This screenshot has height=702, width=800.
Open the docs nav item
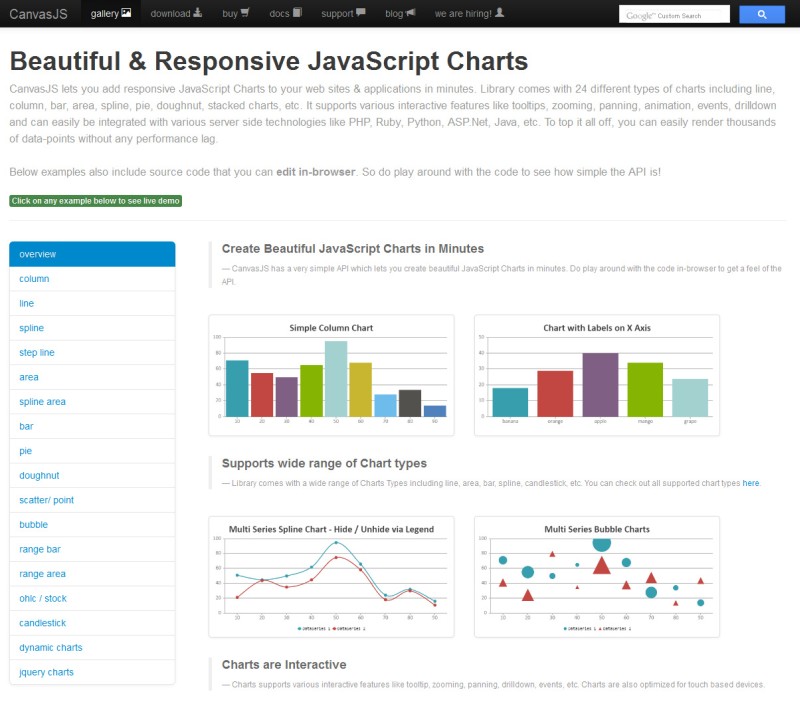point(285,13)
